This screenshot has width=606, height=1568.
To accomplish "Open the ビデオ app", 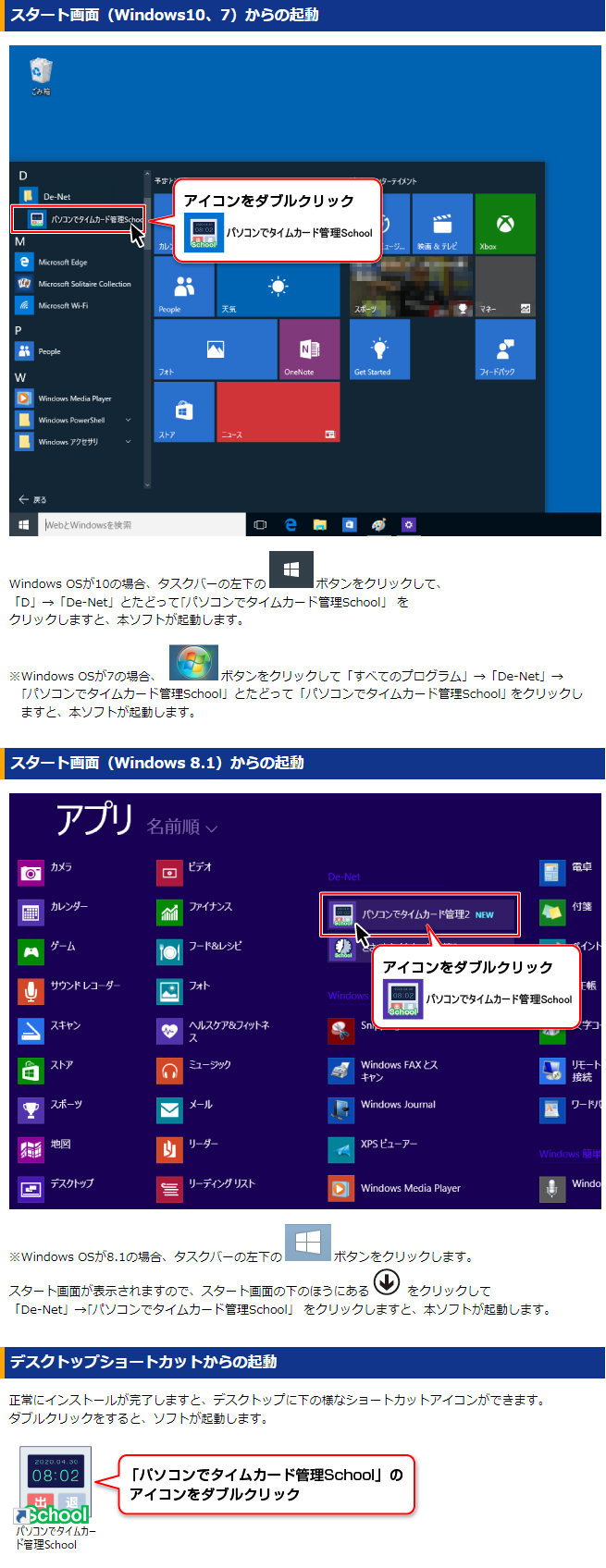I will point(185,872).
